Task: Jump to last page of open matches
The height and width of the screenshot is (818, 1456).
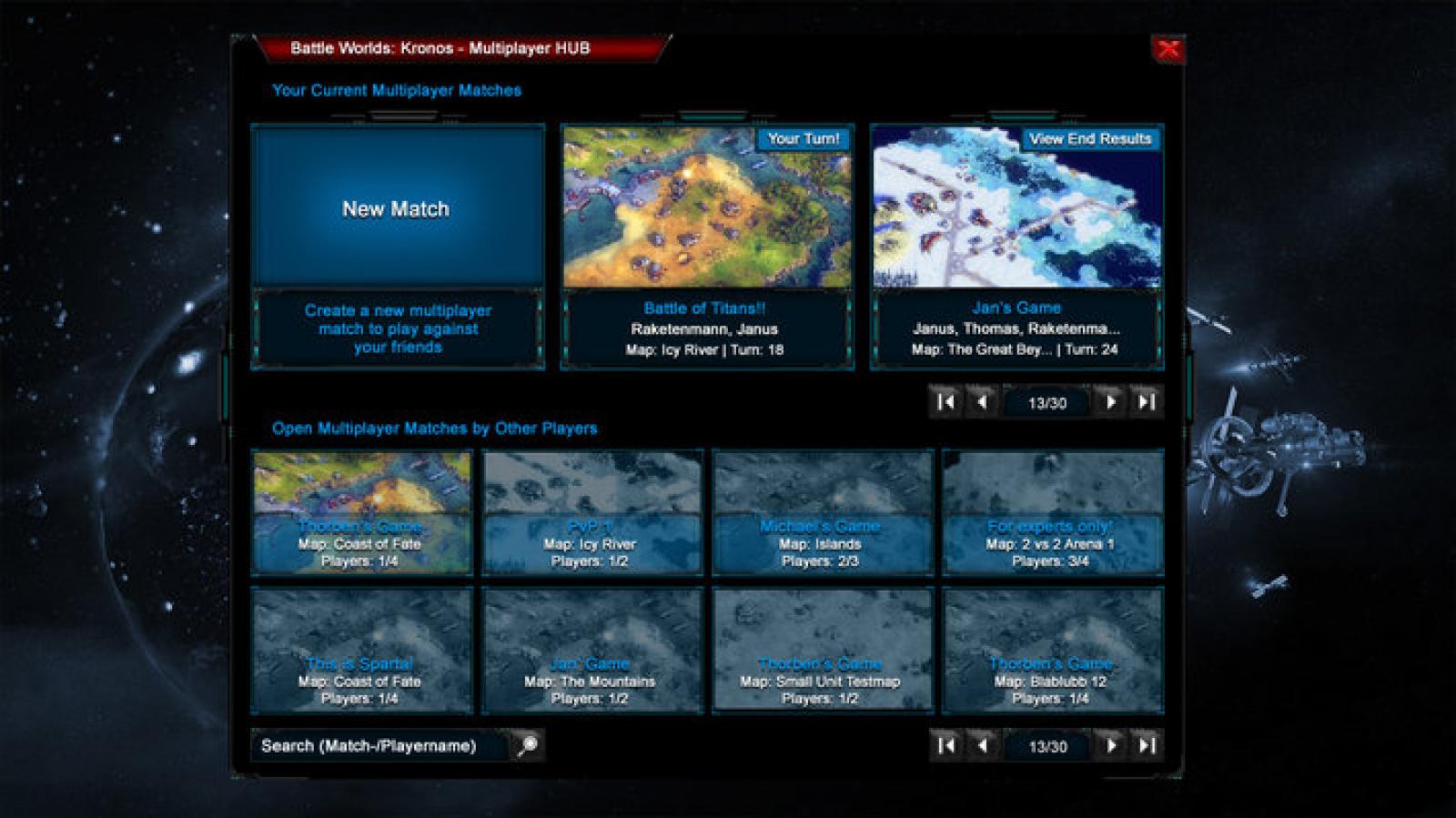Action: tap(1147, 745)
